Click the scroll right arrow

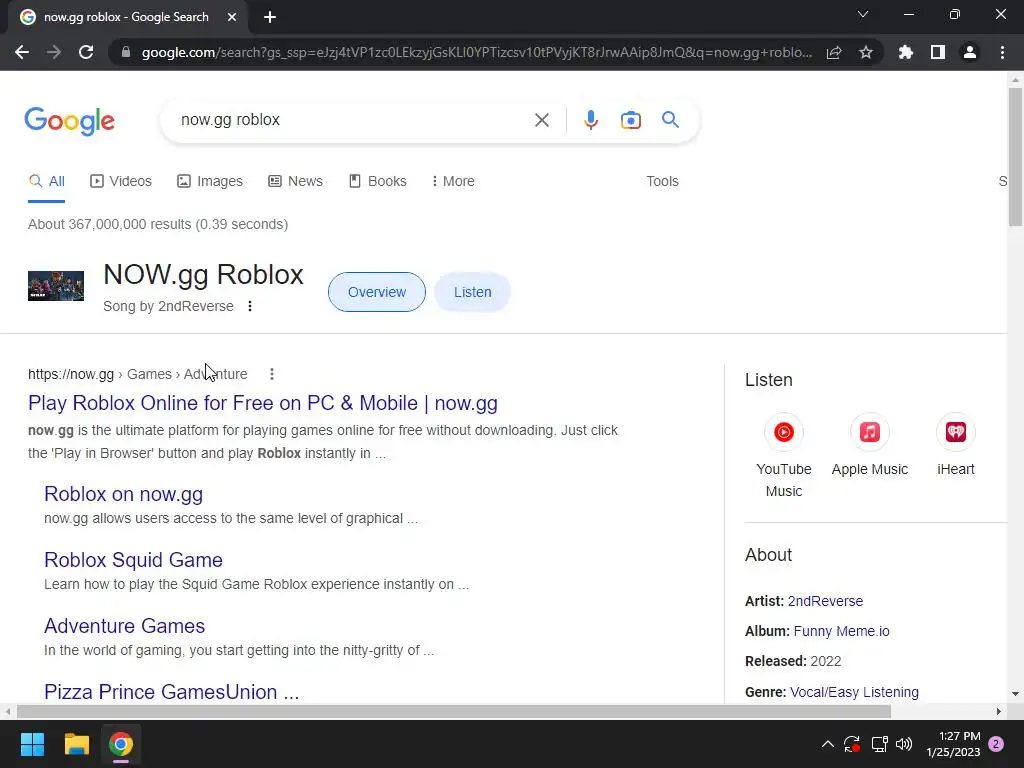coord(999,711)
